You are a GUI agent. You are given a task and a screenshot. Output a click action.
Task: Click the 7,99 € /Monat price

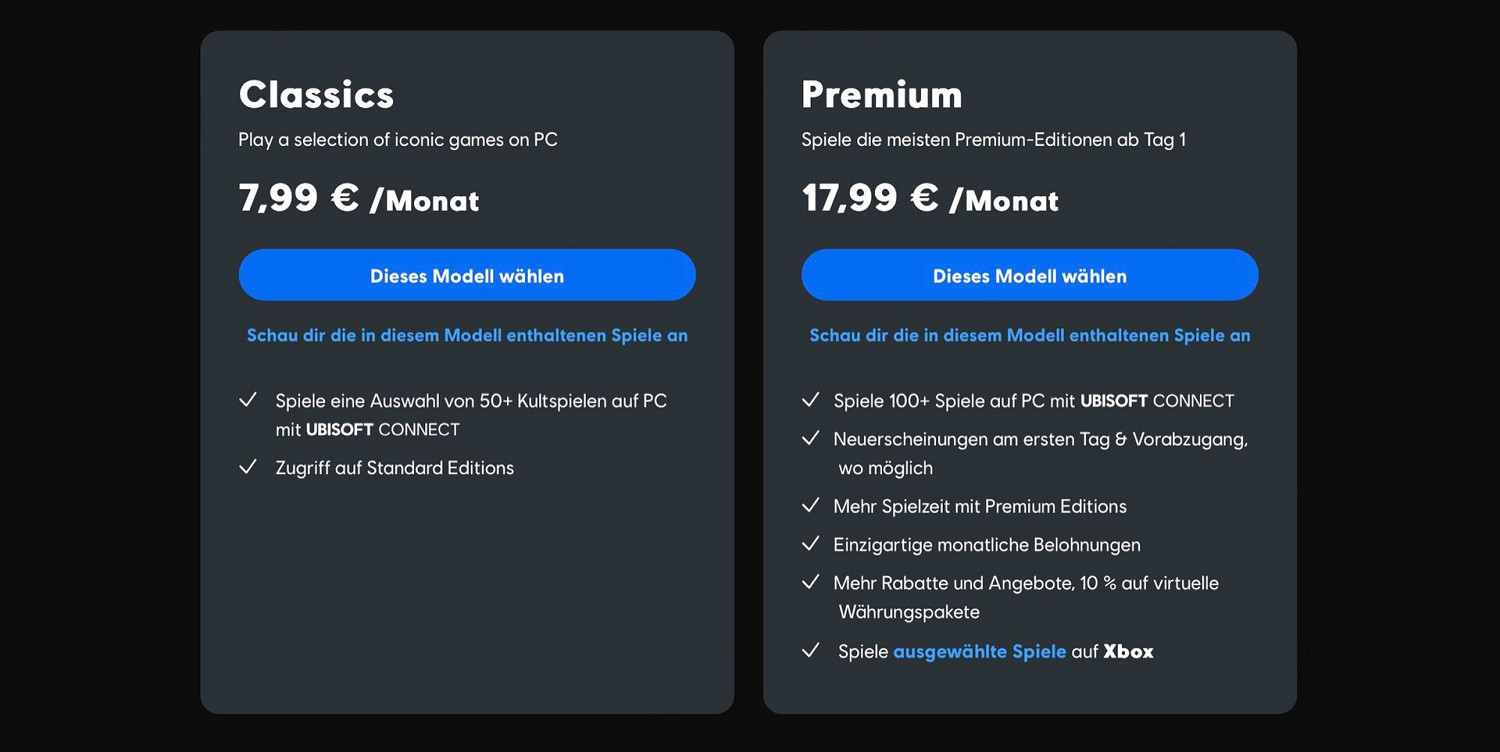click(x=358, y=198)
